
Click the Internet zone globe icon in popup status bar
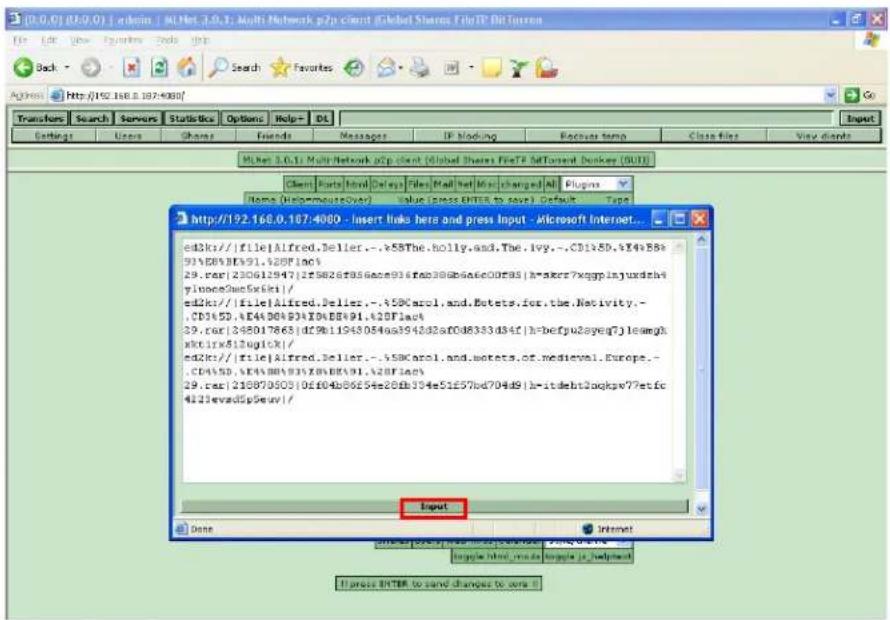point(588,529)
